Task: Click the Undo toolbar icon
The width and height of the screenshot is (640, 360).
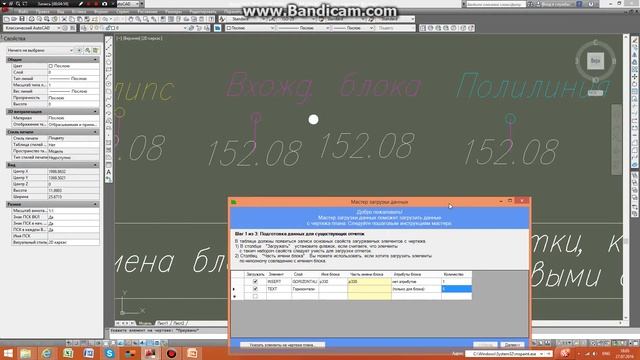Action: tap(105, 19)
